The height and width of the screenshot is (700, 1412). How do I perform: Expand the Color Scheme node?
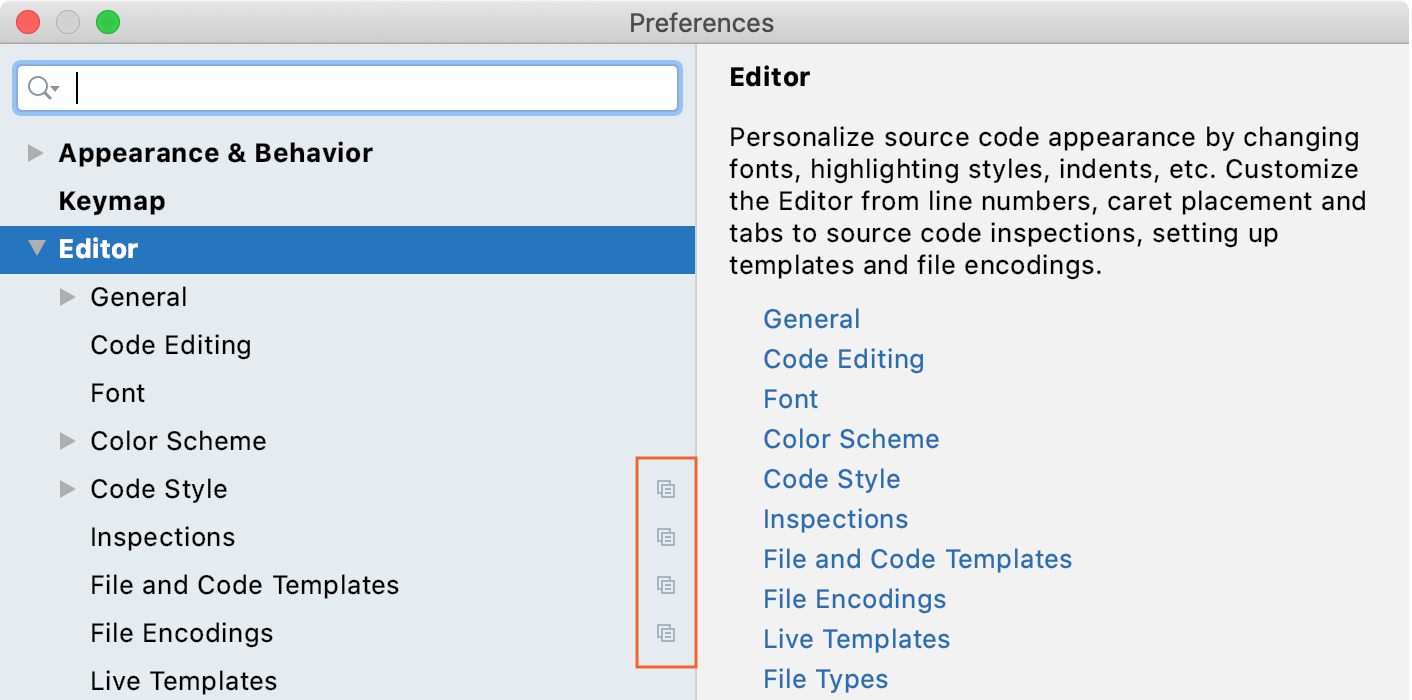(68, 441)
